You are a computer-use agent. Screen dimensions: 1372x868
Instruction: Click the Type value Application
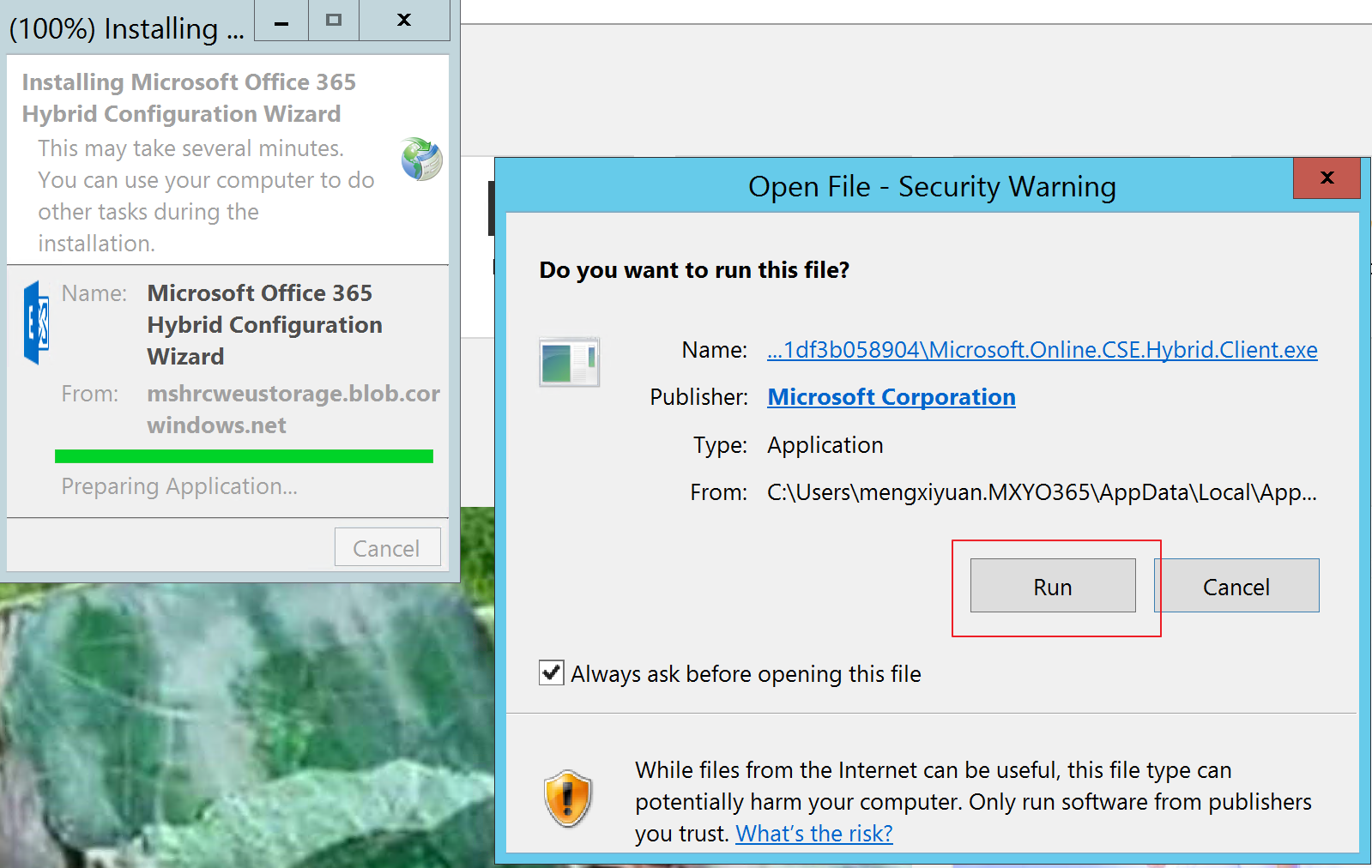(825, 445)
